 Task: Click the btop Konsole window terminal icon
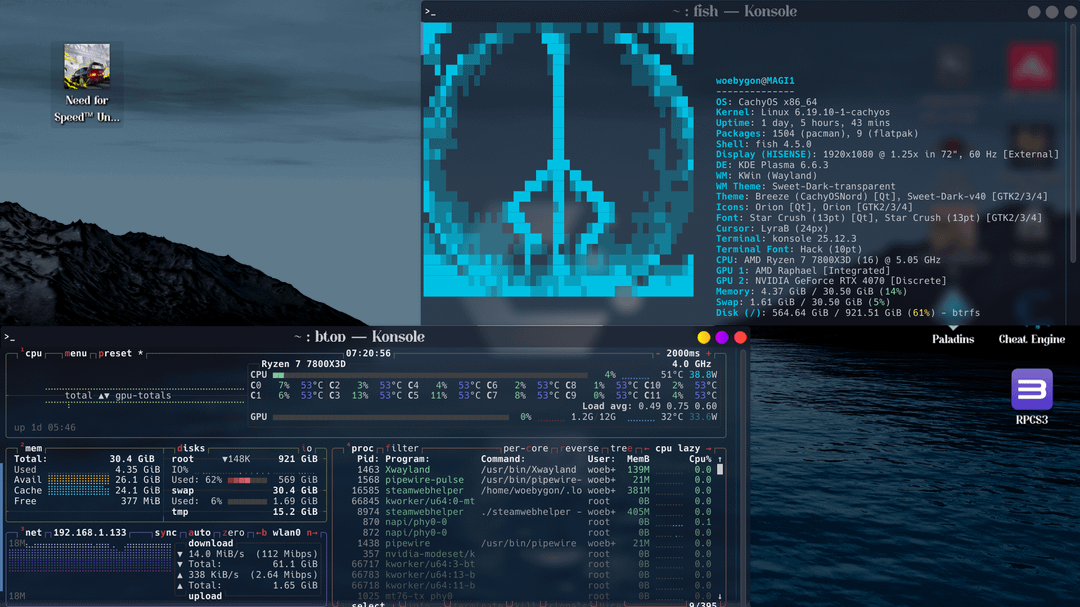point(9,337)
